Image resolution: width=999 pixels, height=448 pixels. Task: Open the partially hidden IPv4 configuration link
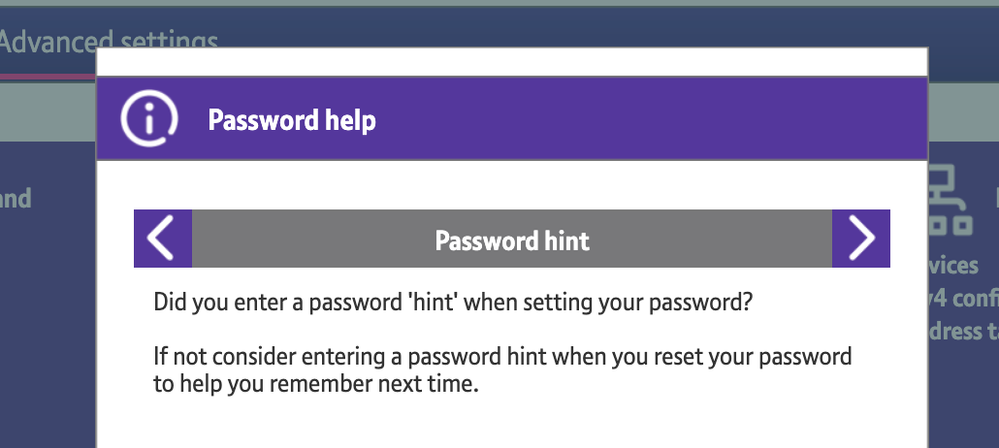[958, 298]
